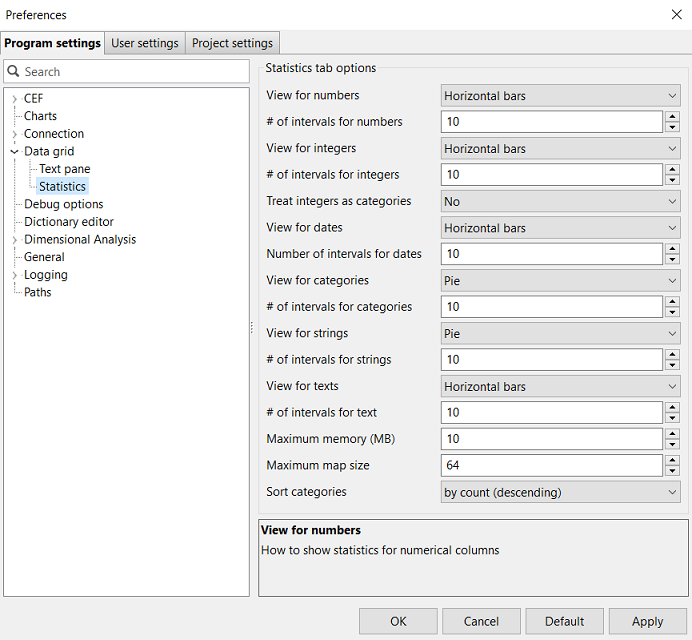Restore settings with Default button
This screenshot has height=640, width=692.
click(x=564, y=621)
